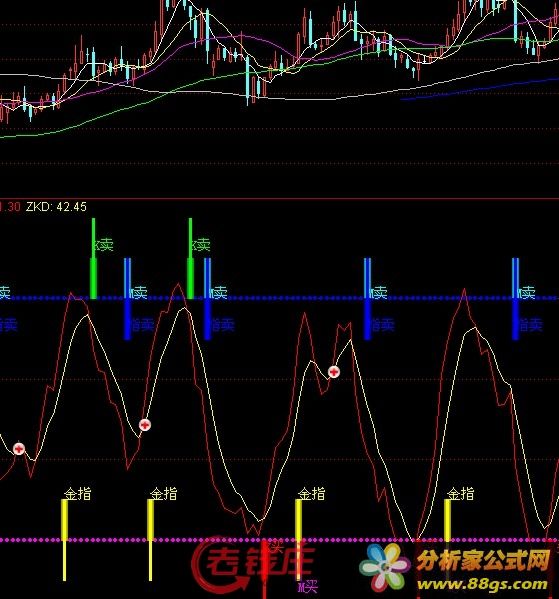Click the first green sell signal bar
This screenshot has height=599, width=559.
point(93,258)
